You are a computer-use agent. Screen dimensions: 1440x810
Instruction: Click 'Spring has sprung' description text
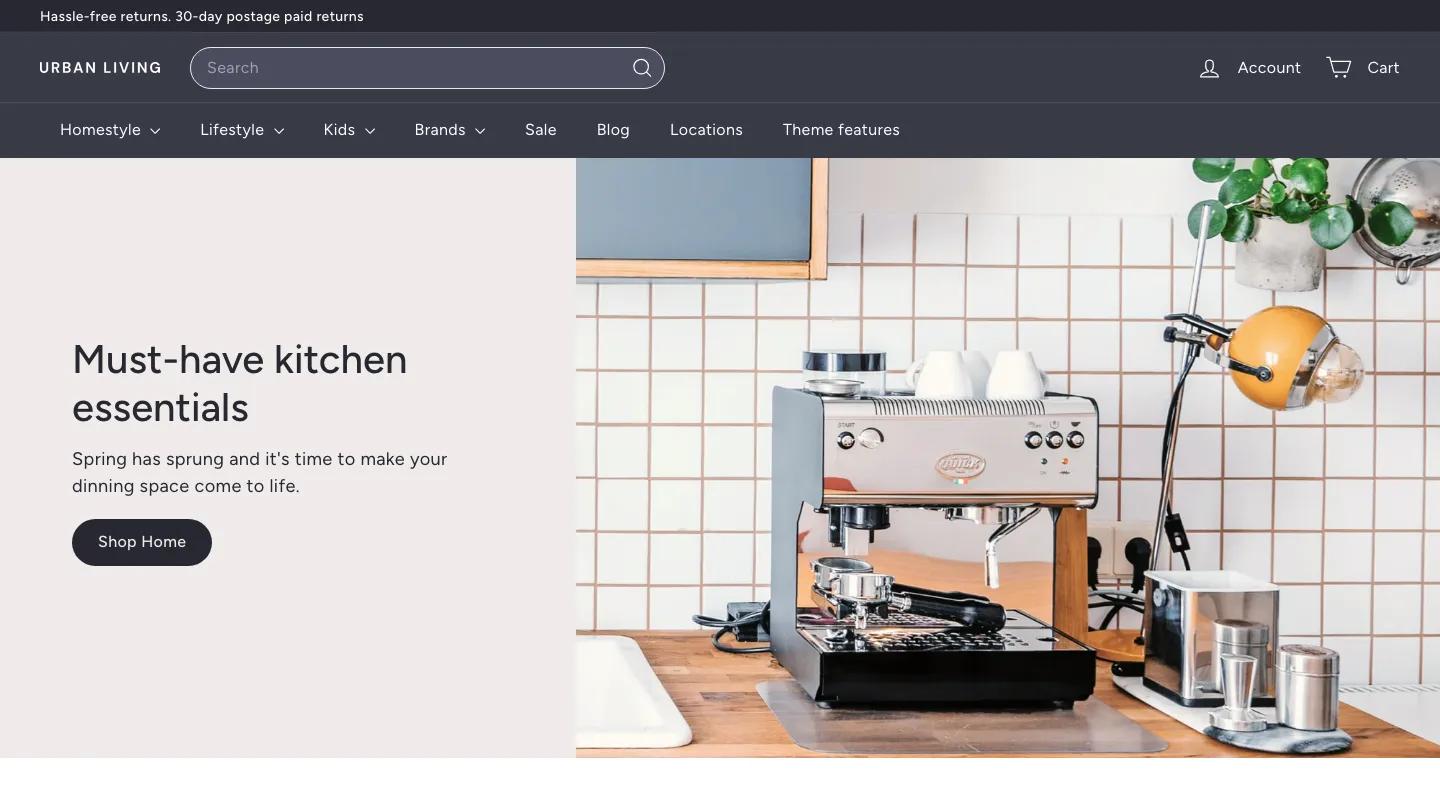[x=260, y=473]
